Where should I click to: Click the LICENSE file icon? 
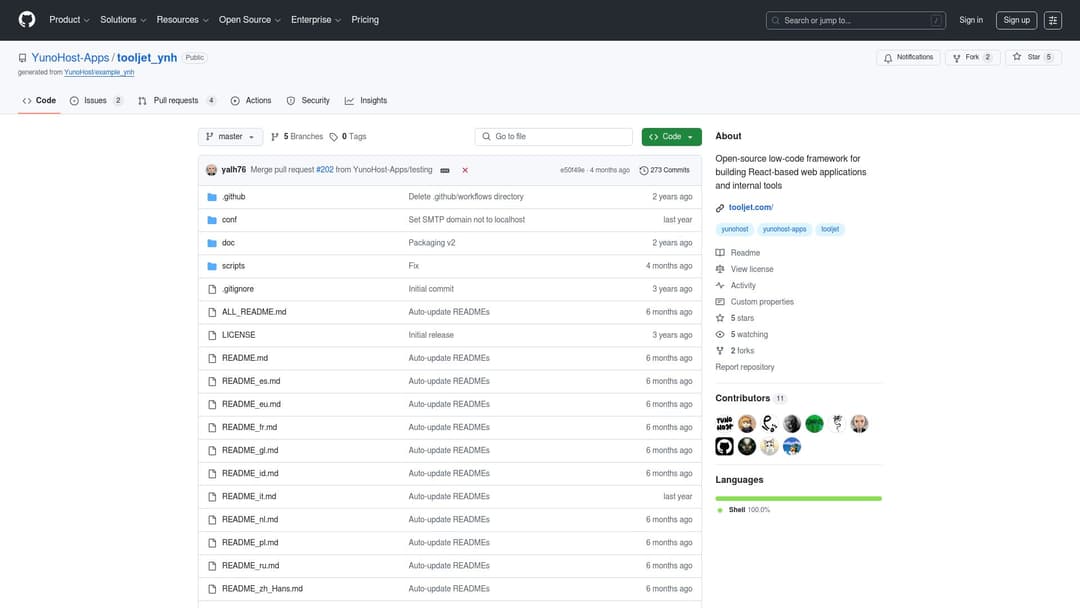(x=212, y=335)
